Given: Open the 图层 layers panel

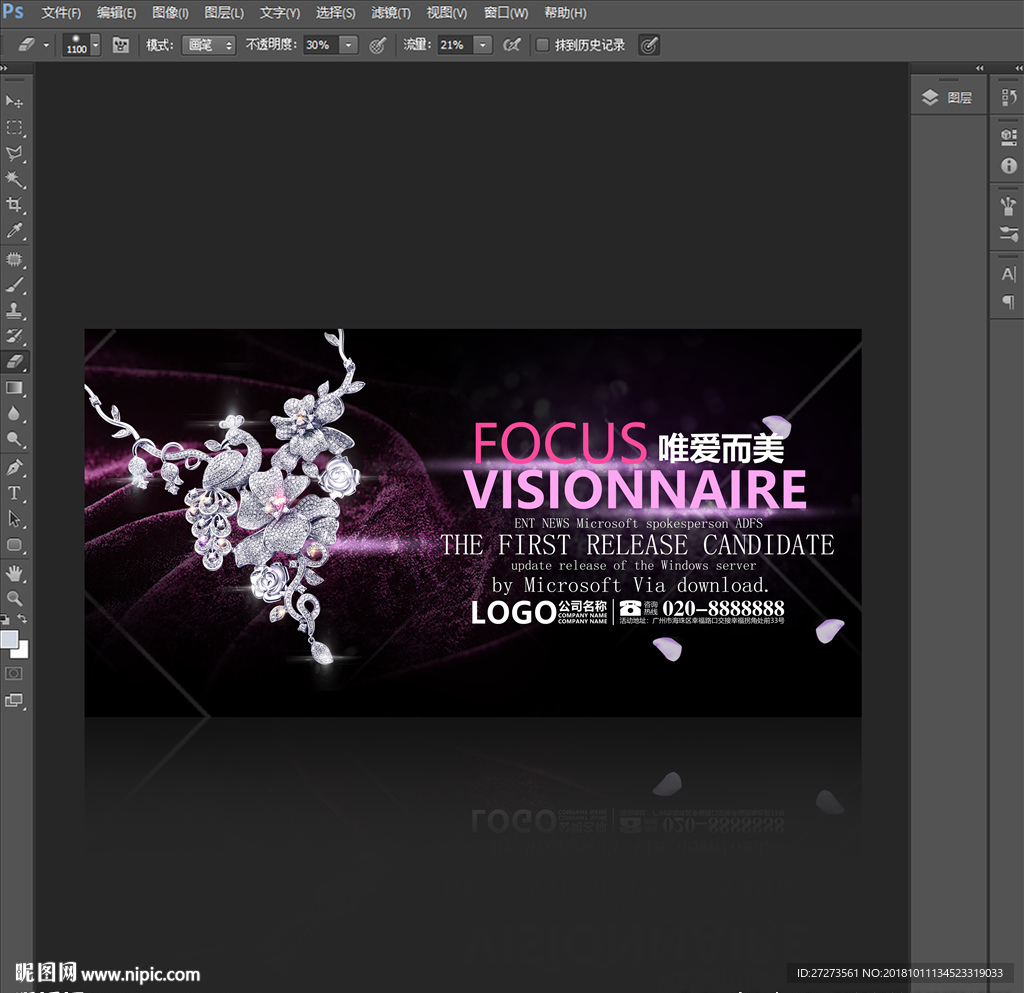Looking at the screenshot, I should [x=947, y=97].
